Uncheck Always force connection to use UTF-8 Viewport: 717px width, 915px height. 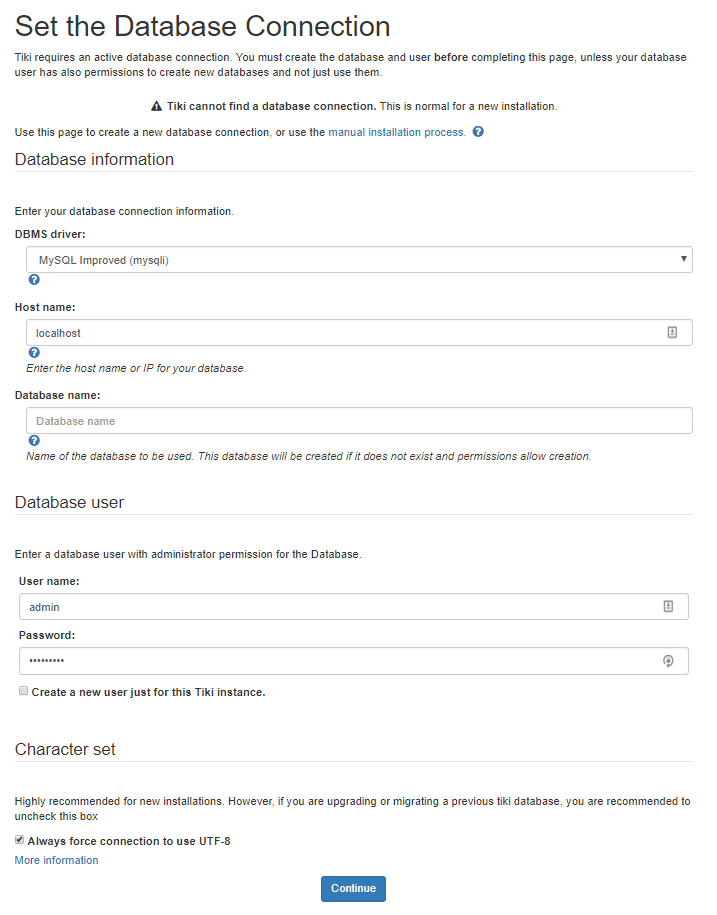pyautogui.click(x=20, y=840)
